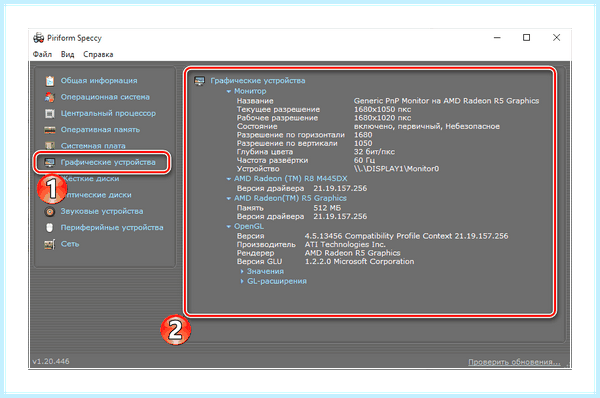Select Графические устройства in the sidebar

pyautogui.click(x=108, y=162)
